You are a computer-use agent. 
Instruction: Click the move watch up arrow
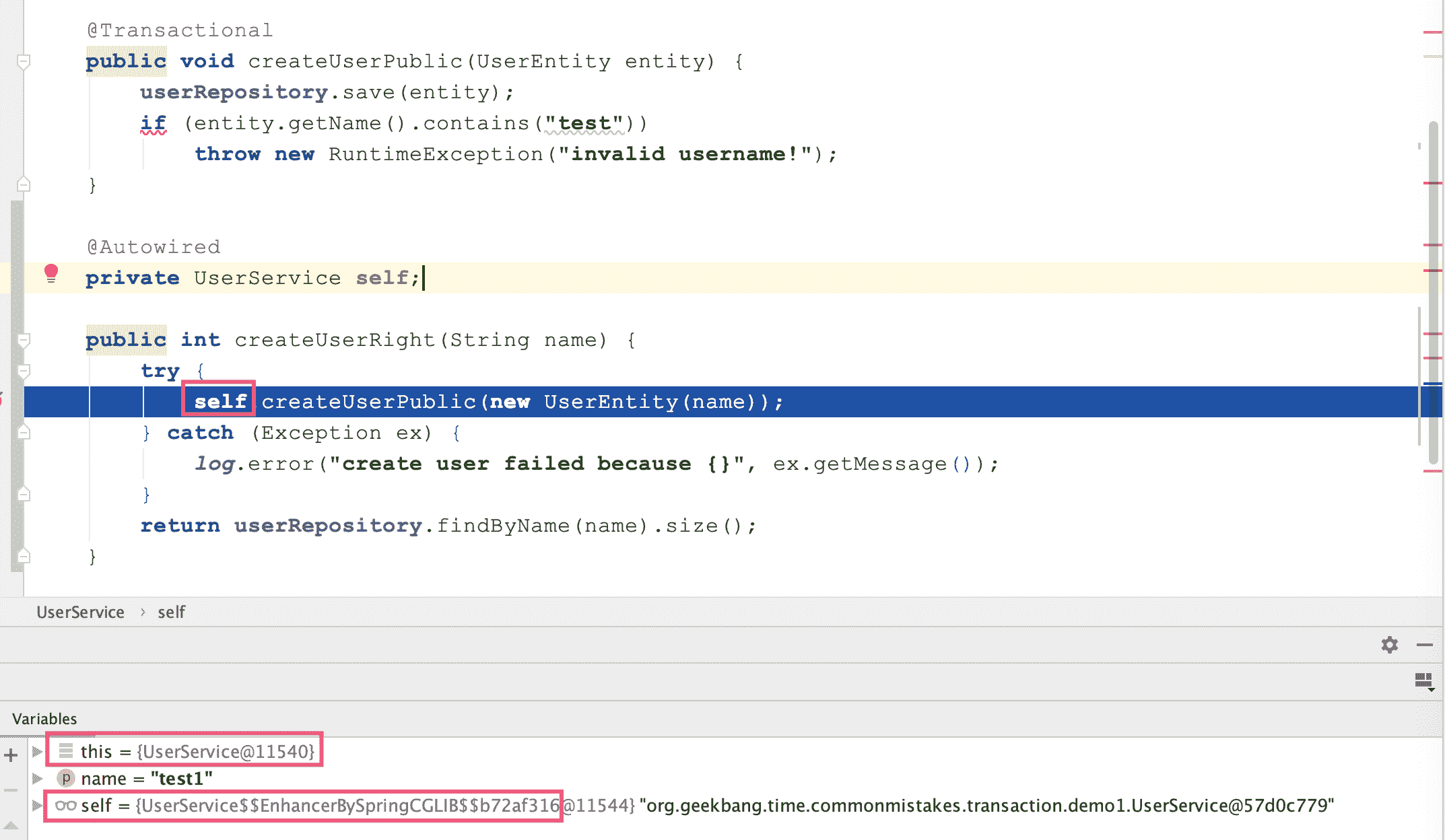tap(11, 825)
